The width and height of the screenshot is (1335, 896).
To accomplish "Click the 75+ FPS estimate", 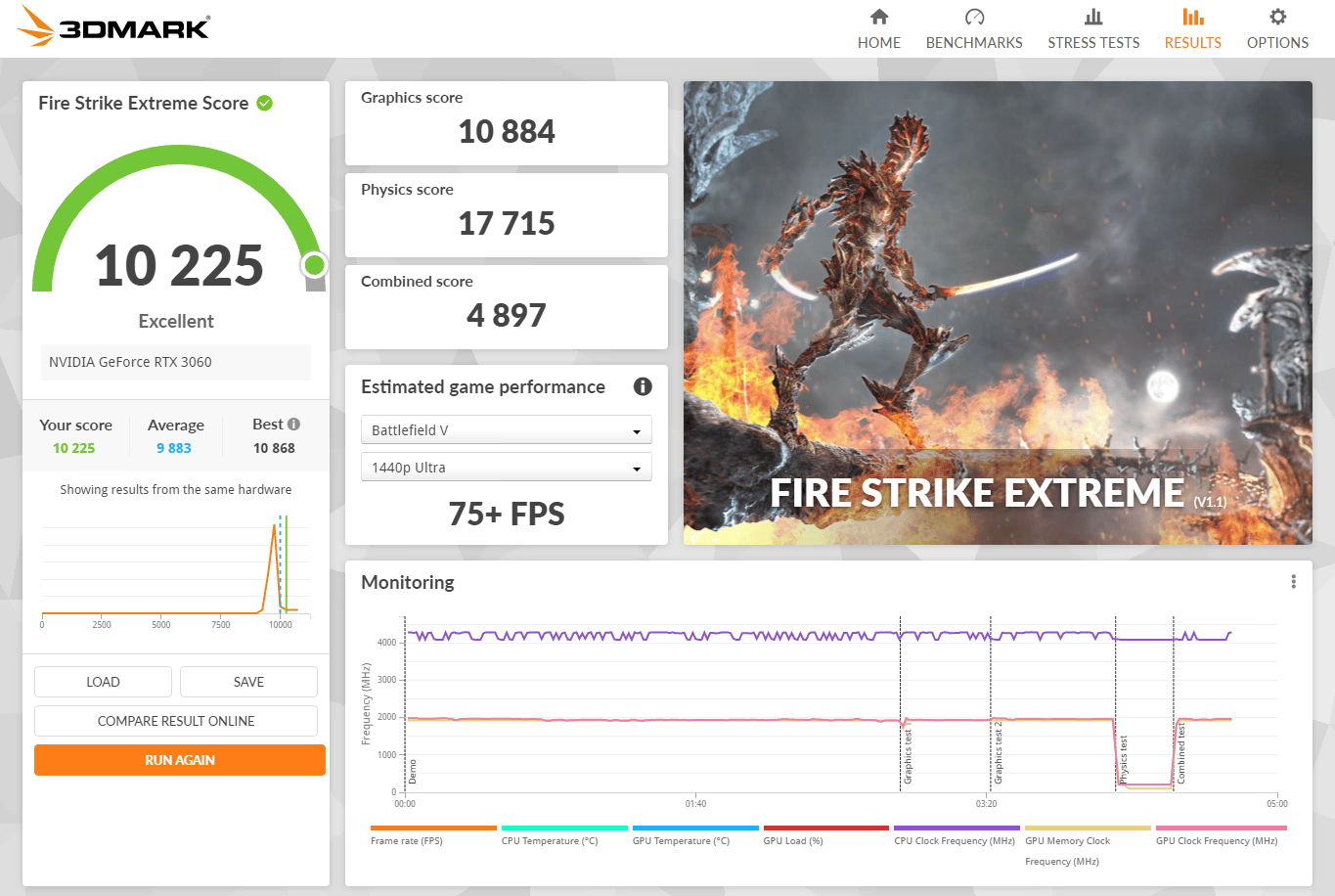I will (x=507, y=514).
